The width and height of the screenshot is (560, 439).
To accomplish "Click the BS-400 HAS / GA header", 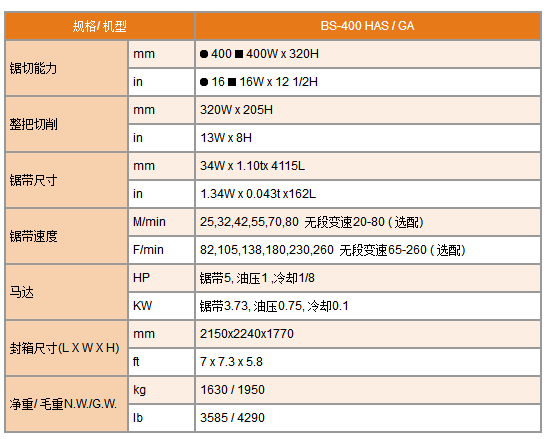I will click(368, 26).
